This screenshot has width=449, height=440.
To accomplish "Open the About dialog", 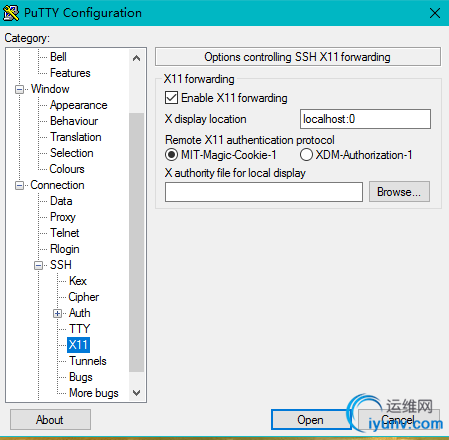I will [x=50, y=420].
